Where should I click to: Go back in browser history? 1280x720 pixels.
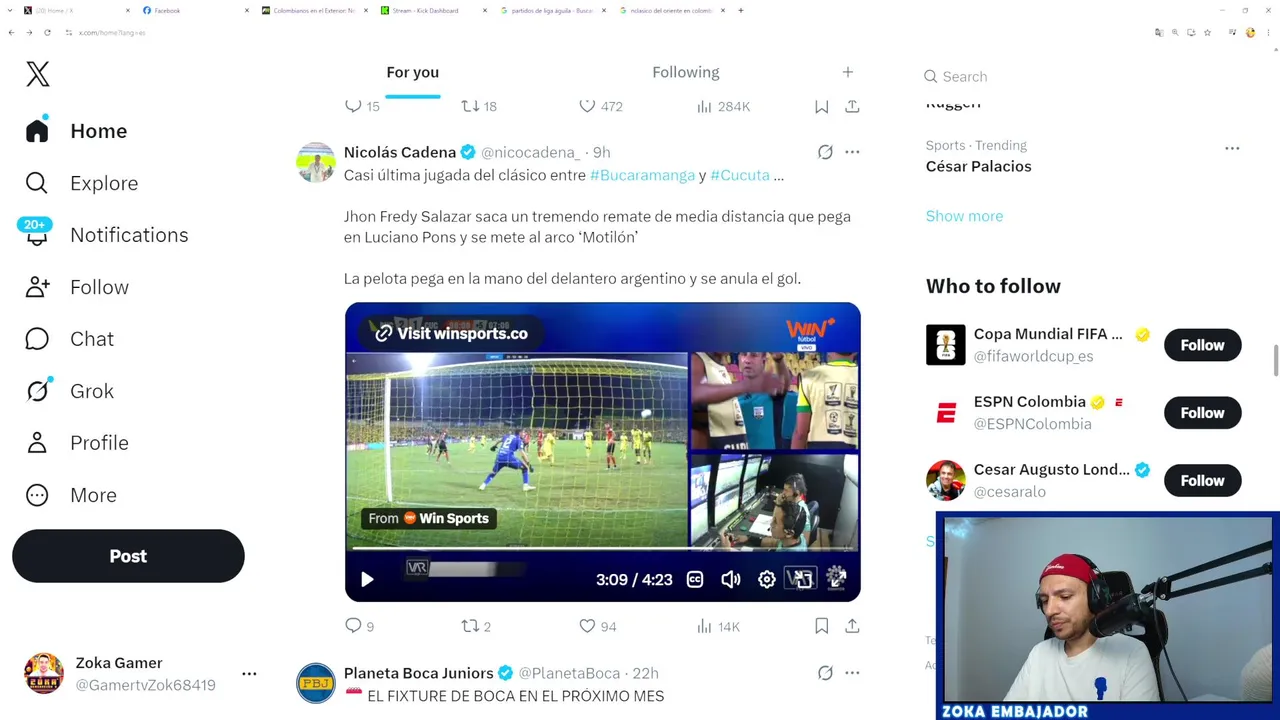11,32
